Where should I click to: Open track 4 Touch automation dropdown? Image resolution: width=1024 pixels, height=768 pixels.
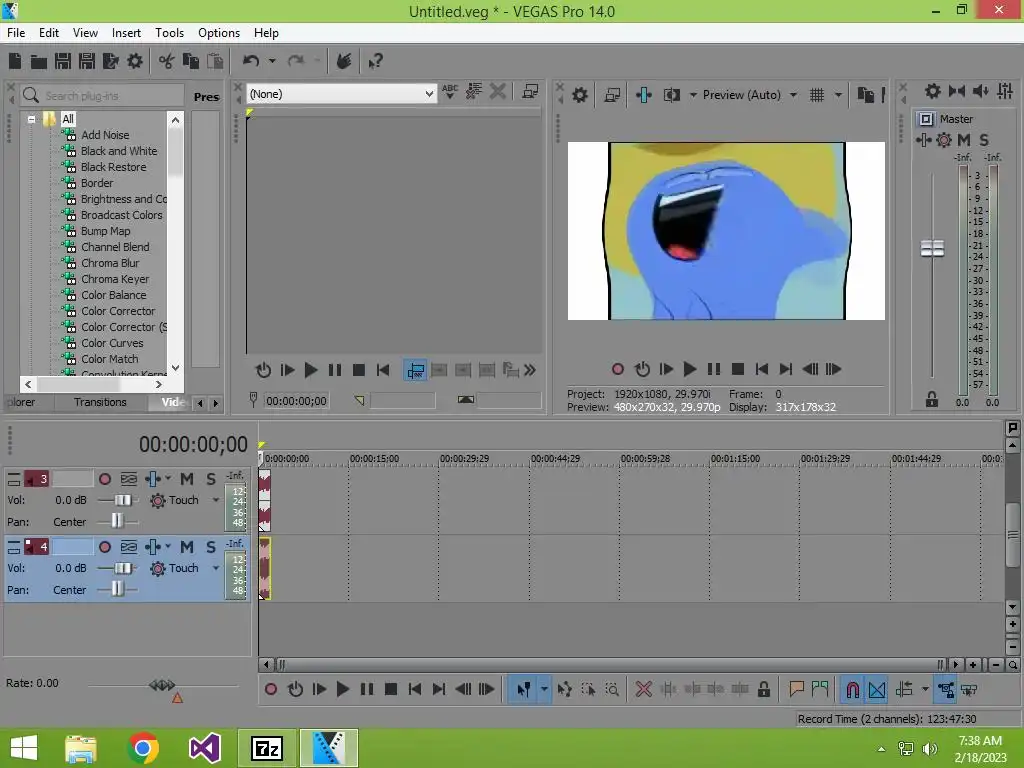click(x=216, y=568)
